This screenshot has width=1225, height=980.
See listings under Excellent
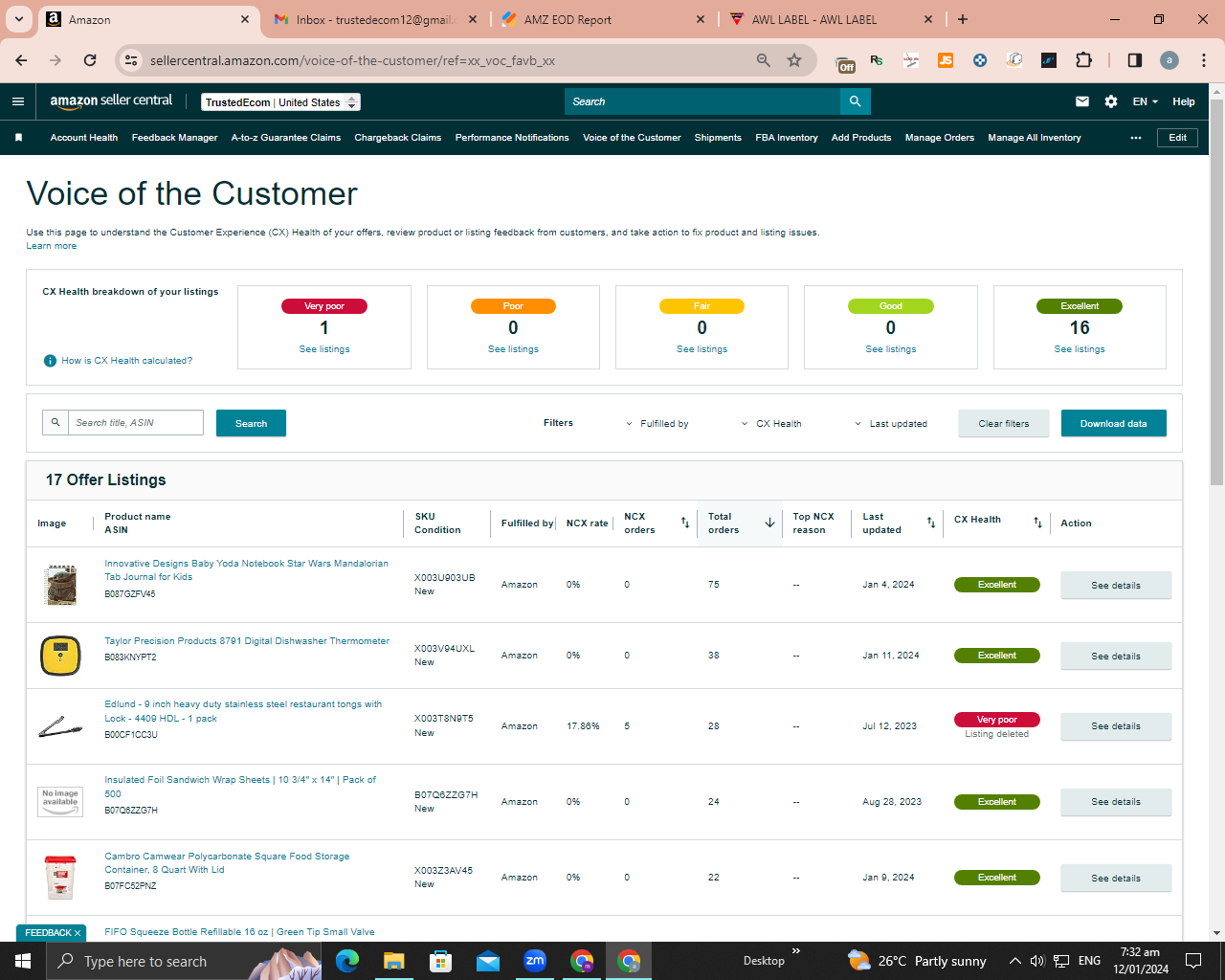tap(1080, 349)
